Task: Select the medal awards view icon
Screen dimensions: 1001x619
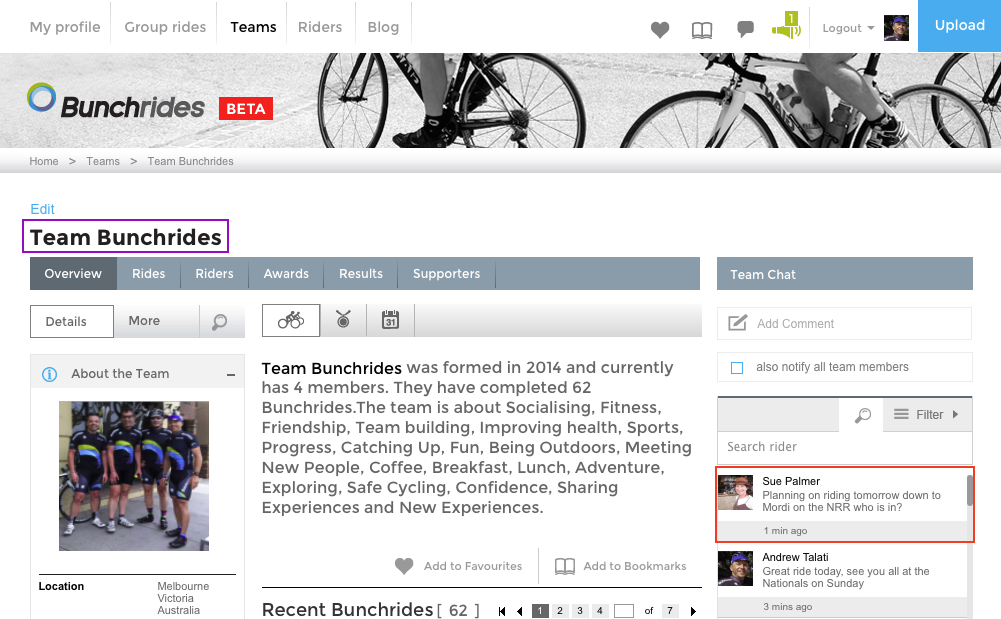Action: tap(344, 321)
